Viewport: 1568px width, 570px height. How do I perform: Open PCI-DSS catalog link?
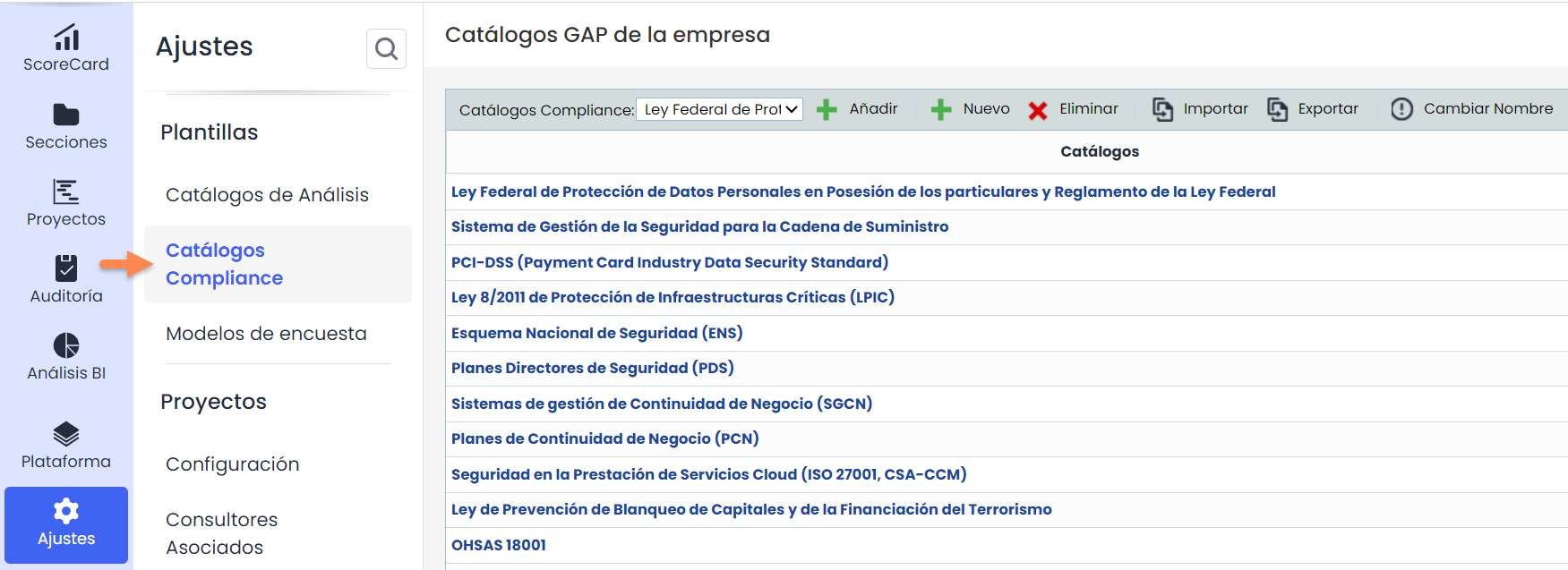669,262
